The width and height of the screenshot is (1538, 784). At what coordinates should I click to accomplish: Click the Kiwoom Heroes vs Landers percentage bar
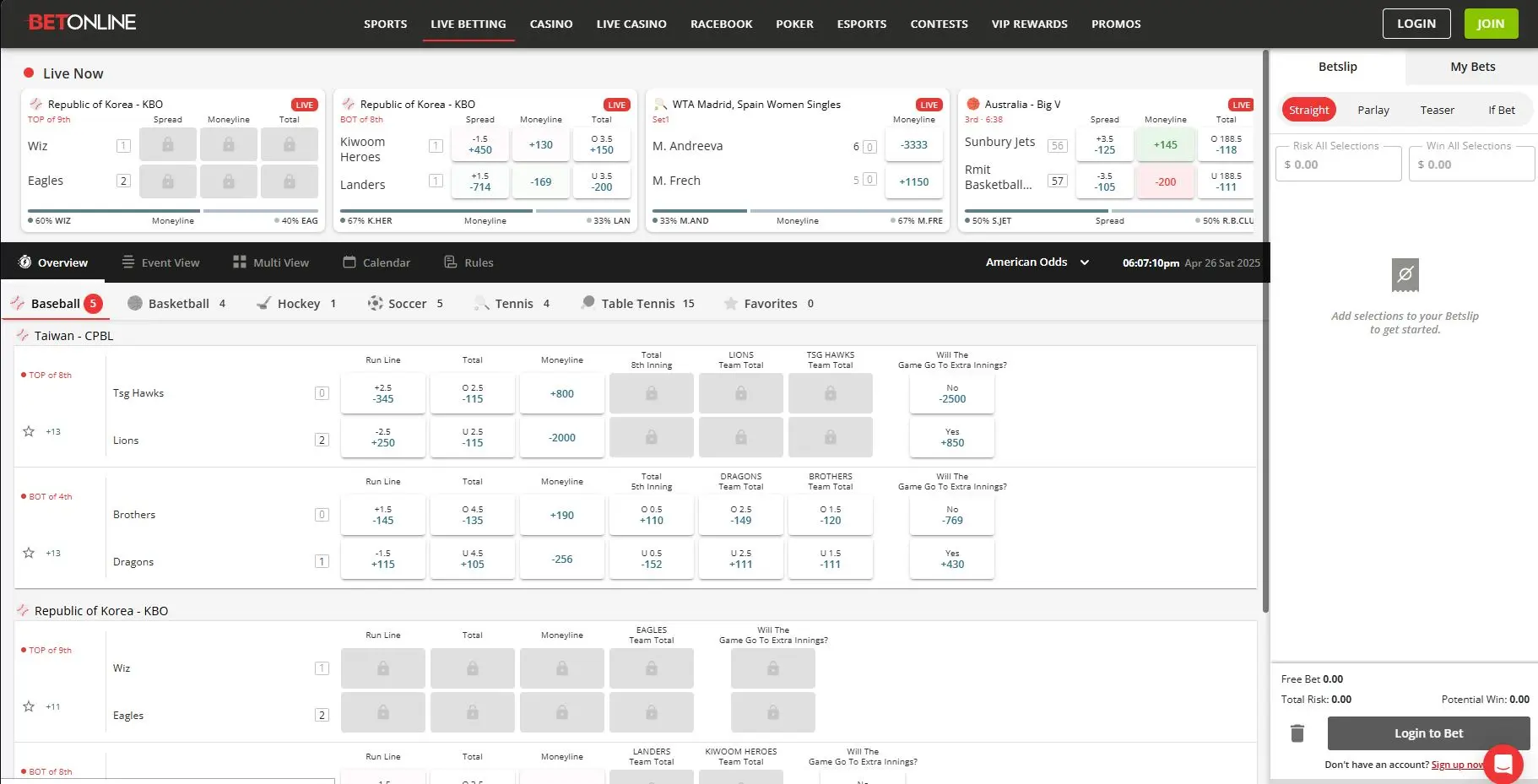[485, 211]
